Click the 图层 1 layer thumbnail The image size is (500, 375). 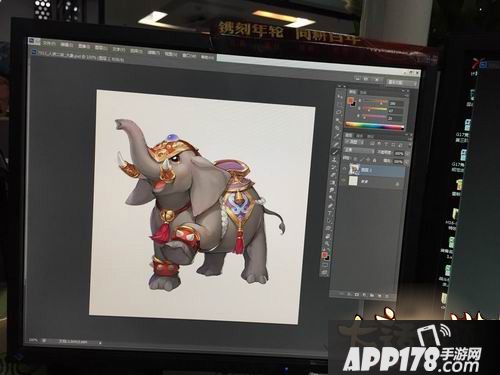coord(354,169)
